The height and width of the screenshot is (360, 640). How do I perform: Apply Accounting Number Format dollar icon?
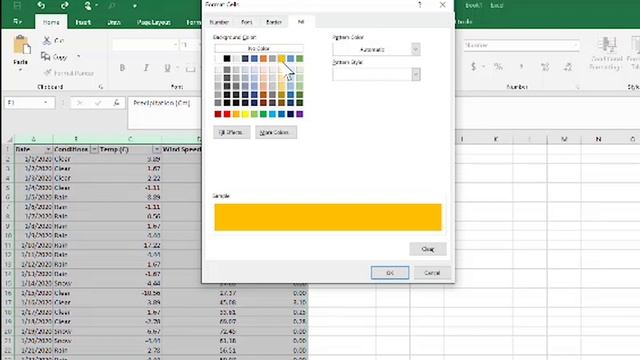pyautogui.click(x=473, y=66)
